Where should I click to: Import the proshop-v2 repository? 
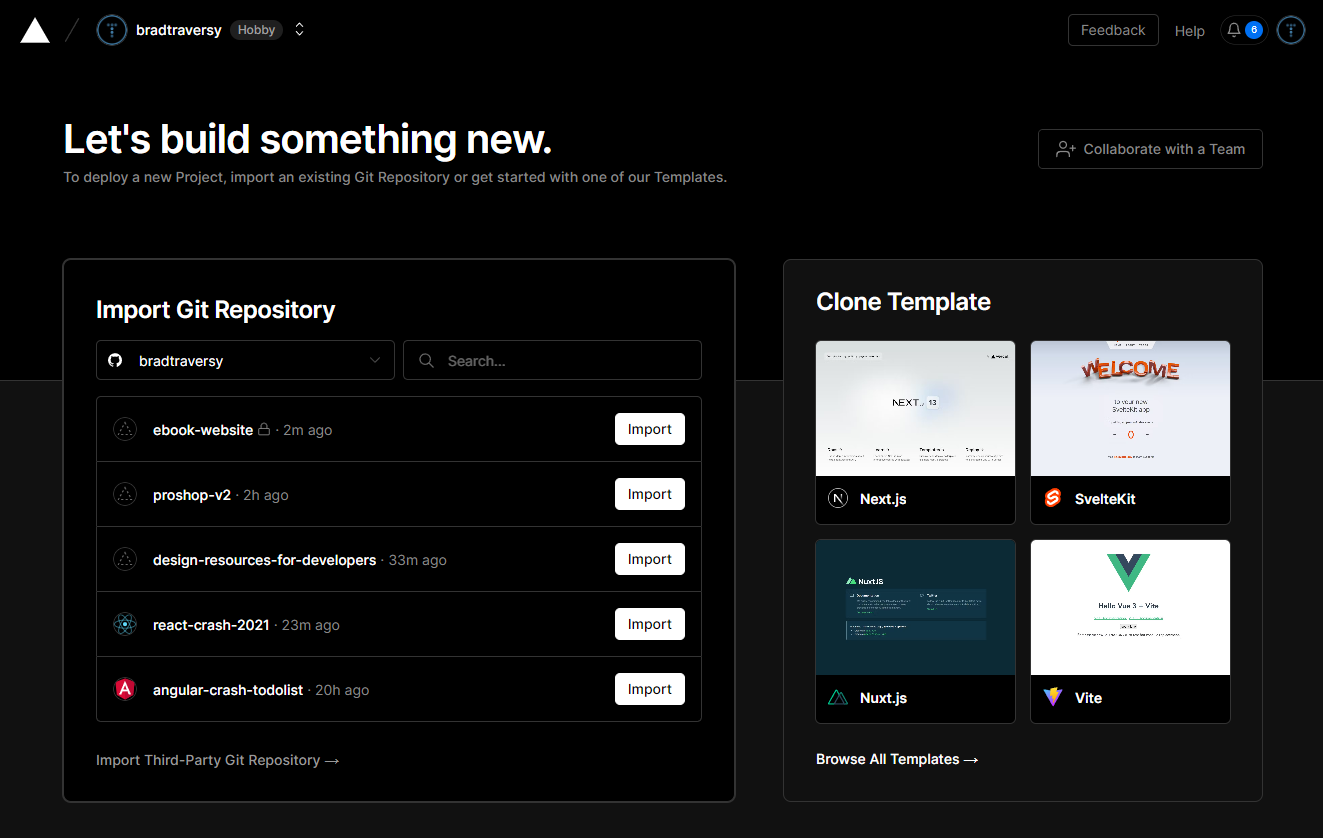650,494
